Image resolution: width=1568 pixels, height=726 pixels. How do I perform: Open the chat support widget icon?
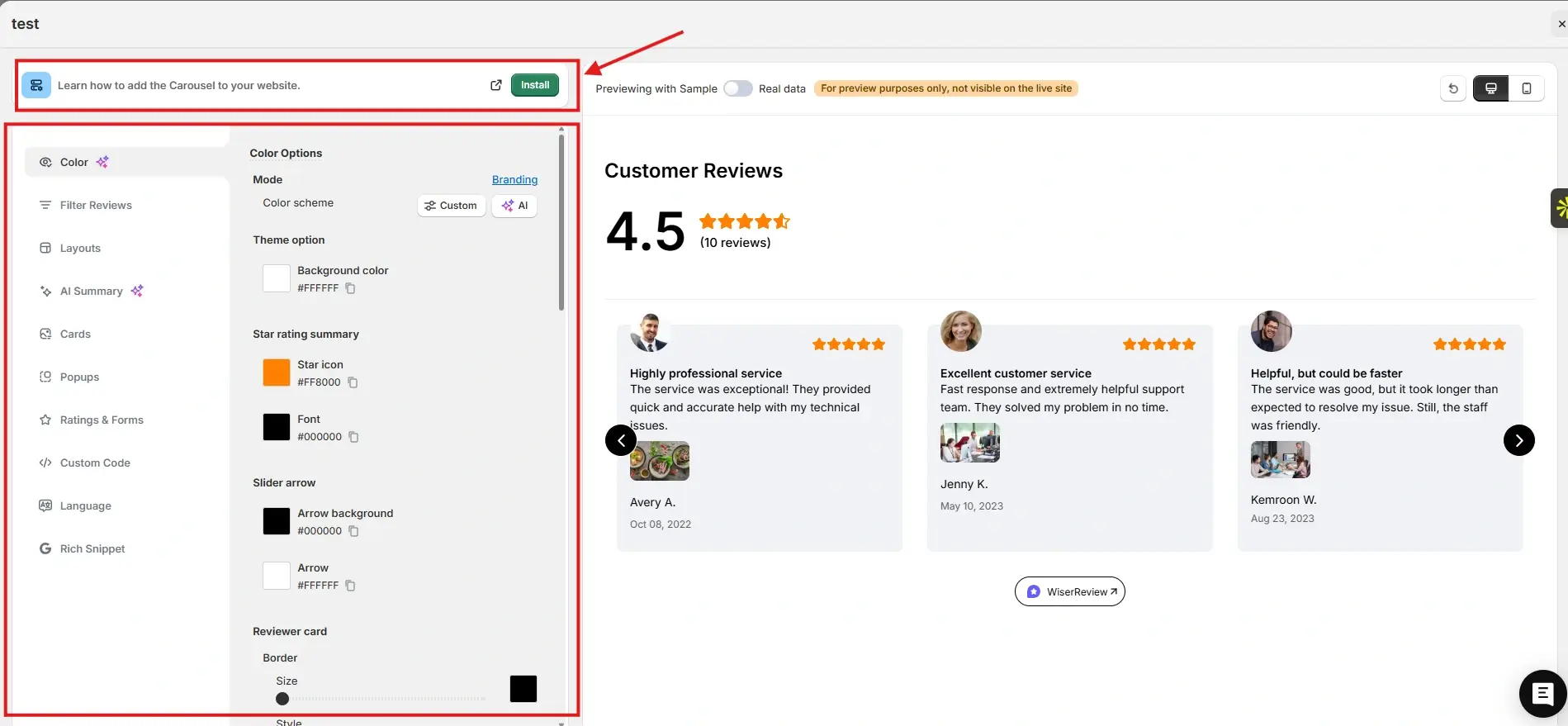(1542, 694)
